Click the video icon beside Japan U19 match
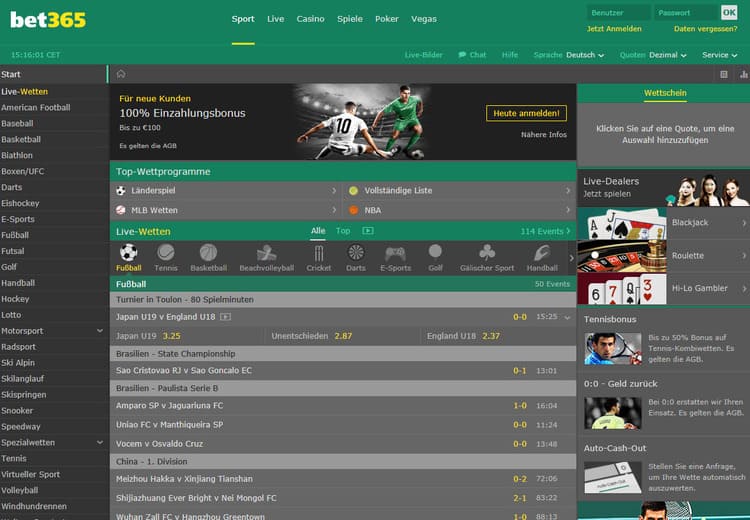 coord(225,317)
